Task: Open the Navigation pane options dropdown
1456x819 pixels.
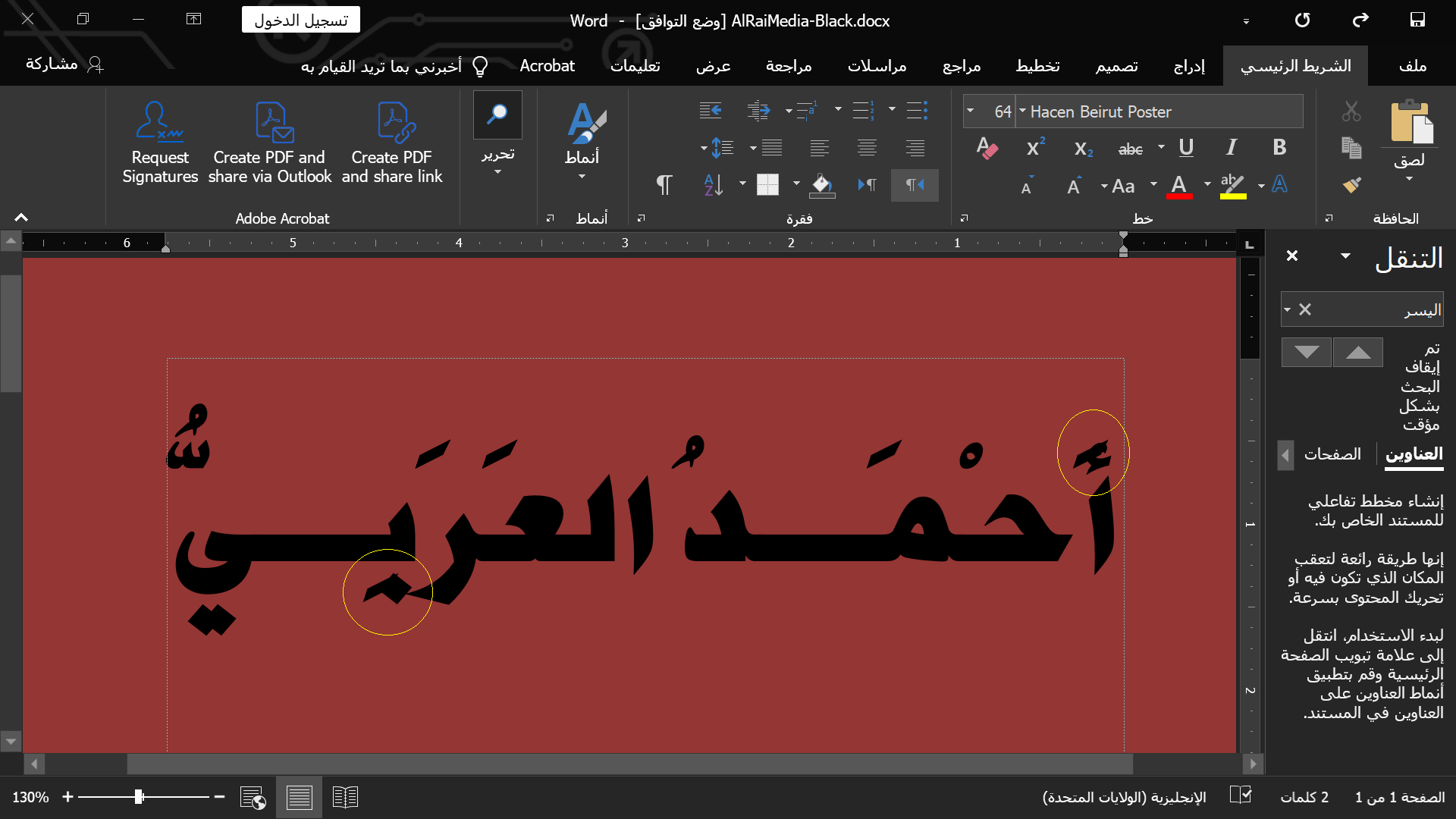Action: [1345, 256]
